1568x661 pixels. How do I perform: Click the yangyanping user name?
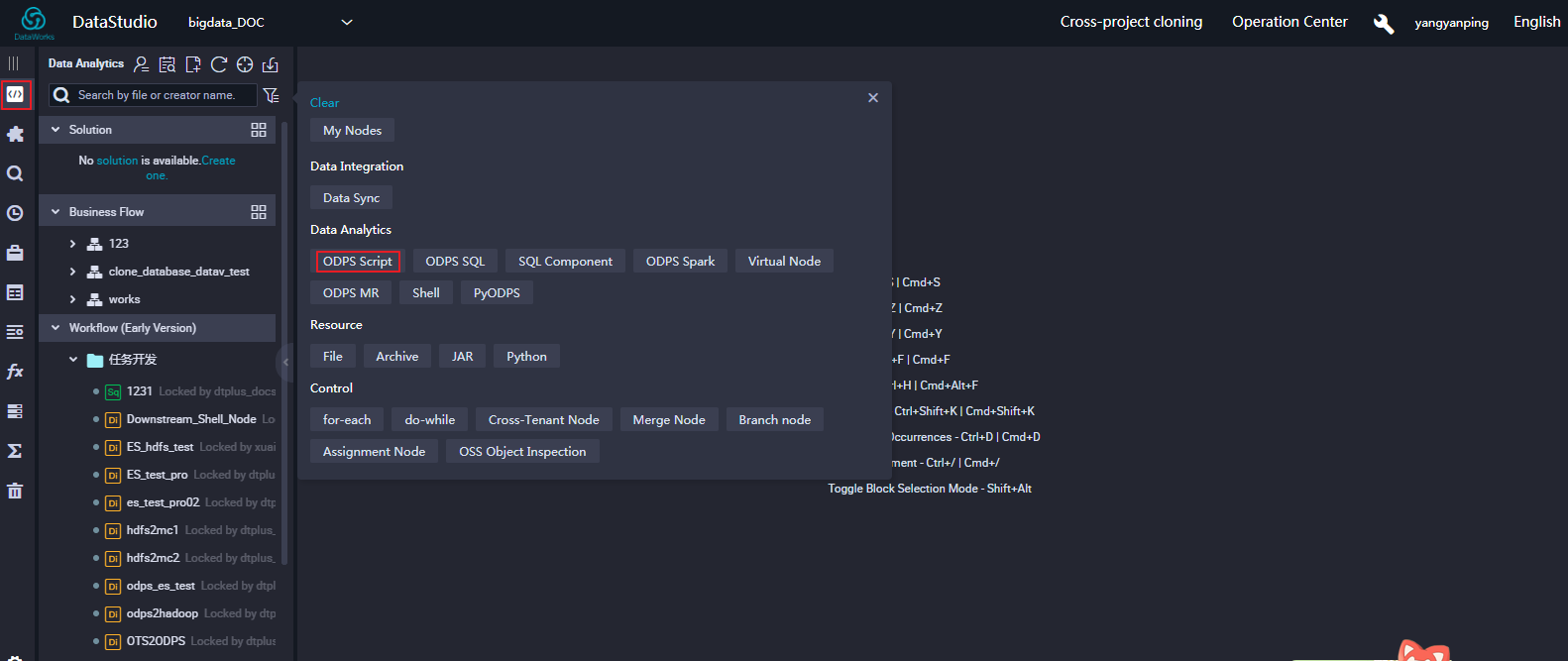pyautogui.click(x=1451, y=23)
